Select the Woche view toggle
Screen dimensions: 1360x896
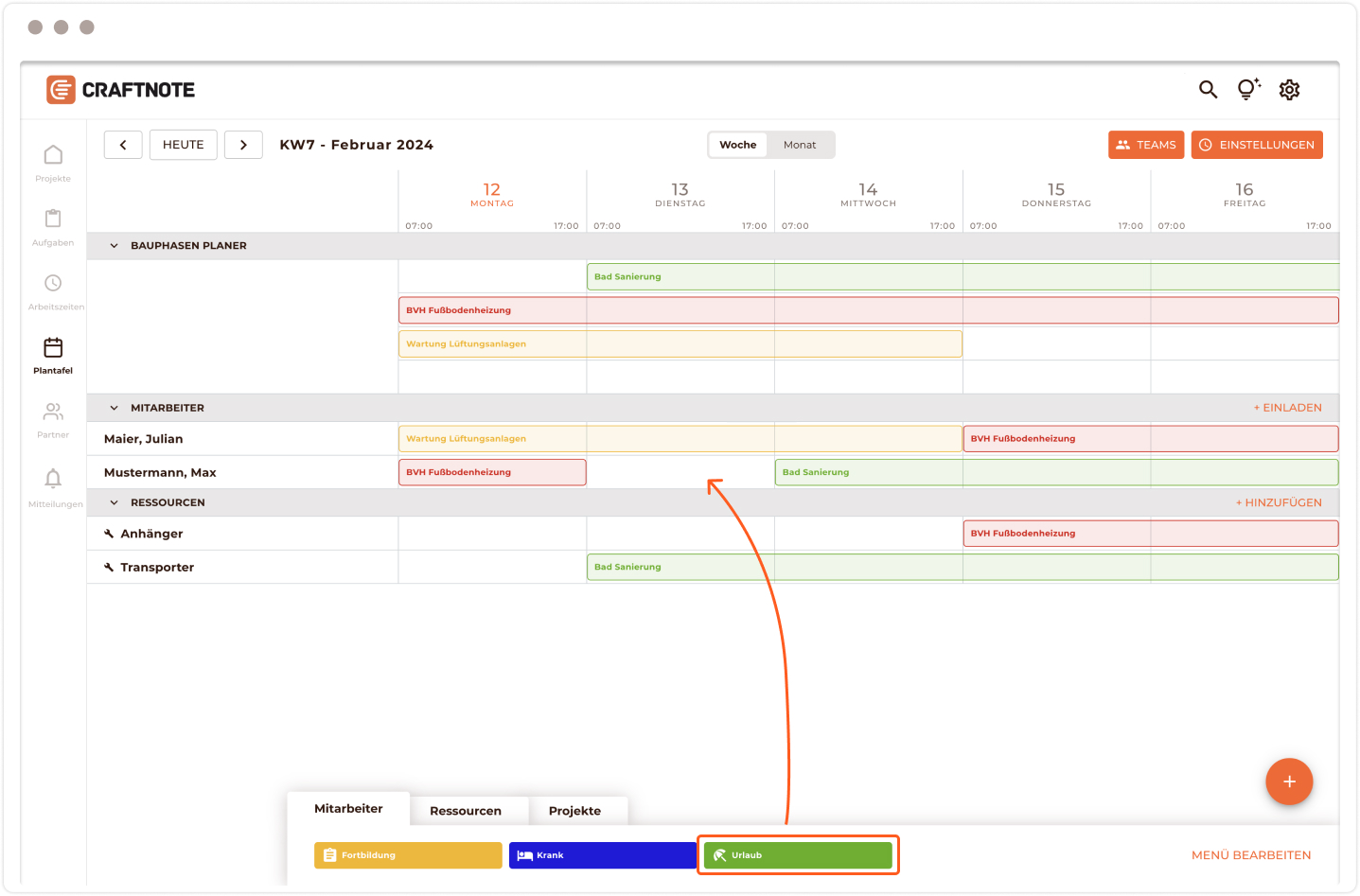(737, 145)
